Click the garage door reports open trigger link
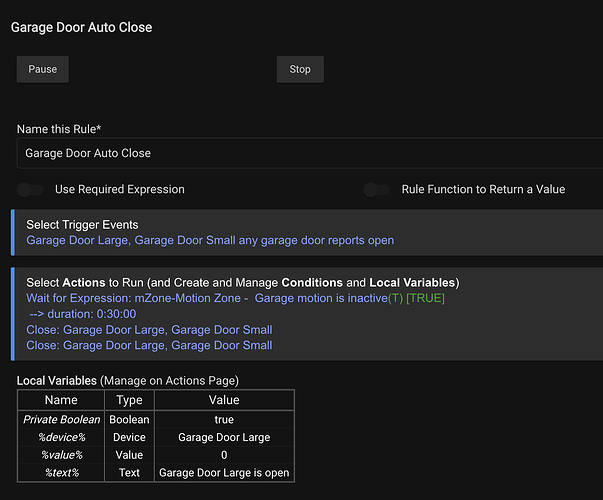This screenshot has width=603, height=500. pyautogui.click(x=210, y=240)
